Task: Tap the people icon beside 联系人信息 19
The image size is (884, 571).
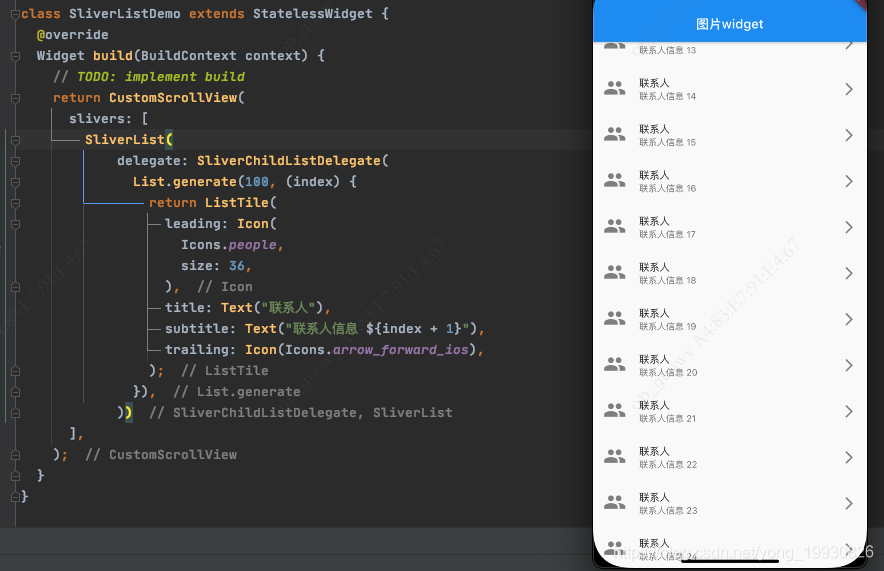Action: (615, 319)
